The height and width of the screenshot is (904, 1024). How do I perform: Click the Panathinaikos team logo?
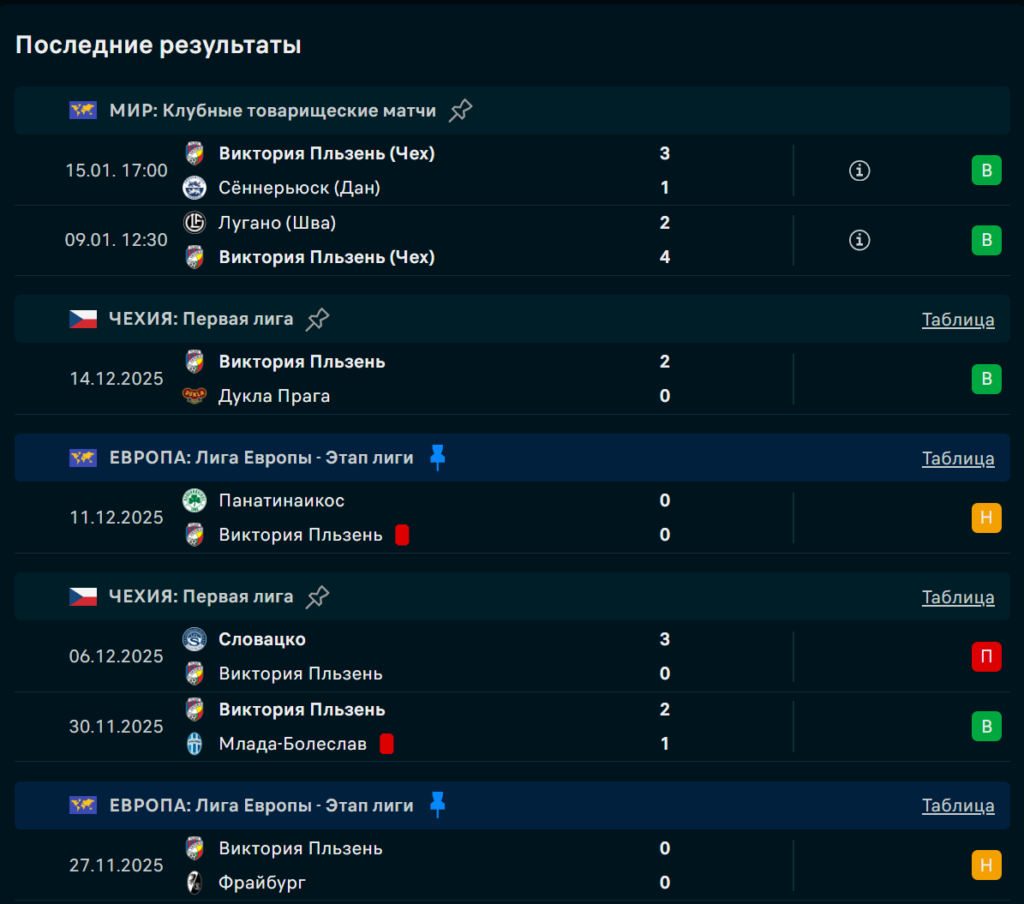195,500
